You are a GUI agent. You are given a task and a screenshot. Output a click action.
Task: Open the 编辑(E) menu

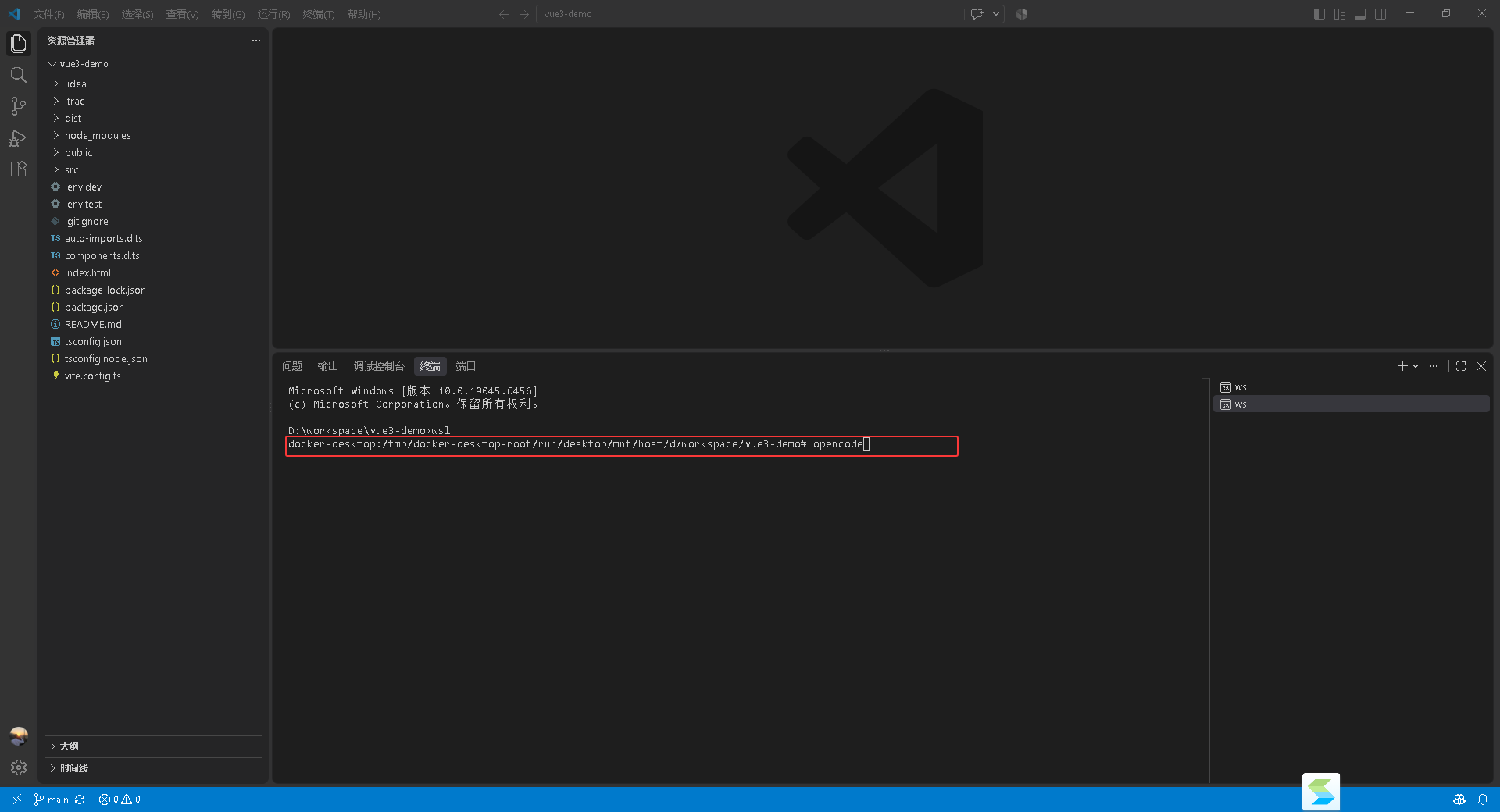pyautogui.click(x=93, y=14)
